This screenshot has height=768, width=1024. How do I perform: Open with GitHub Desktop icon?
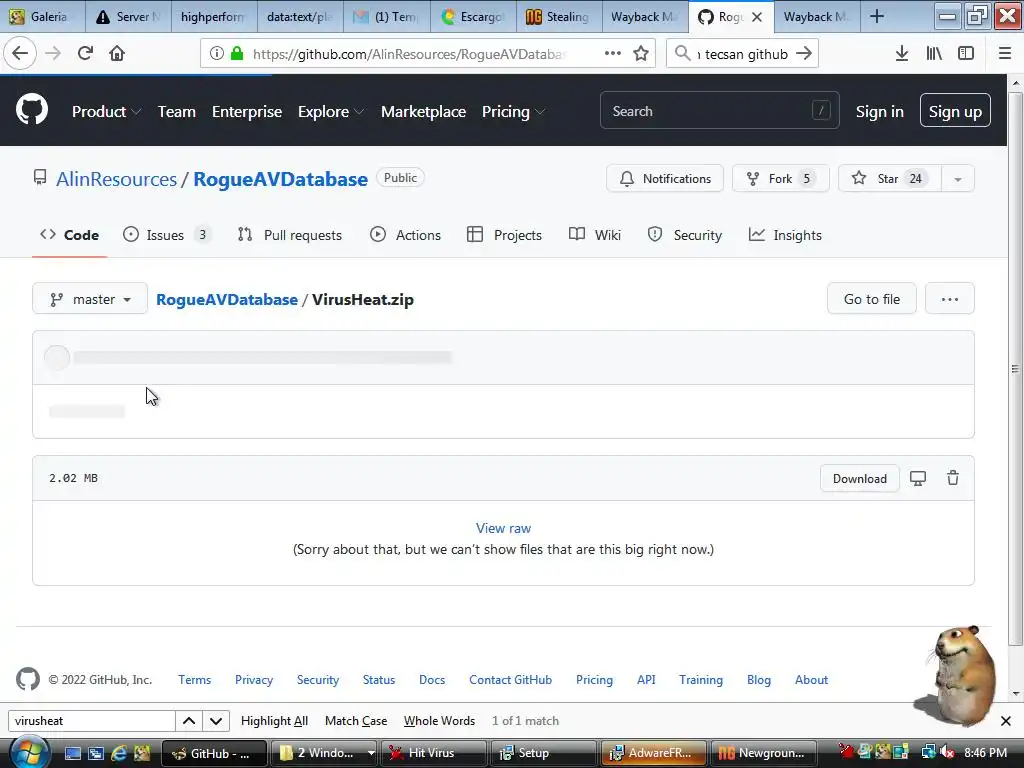[918, 478]
